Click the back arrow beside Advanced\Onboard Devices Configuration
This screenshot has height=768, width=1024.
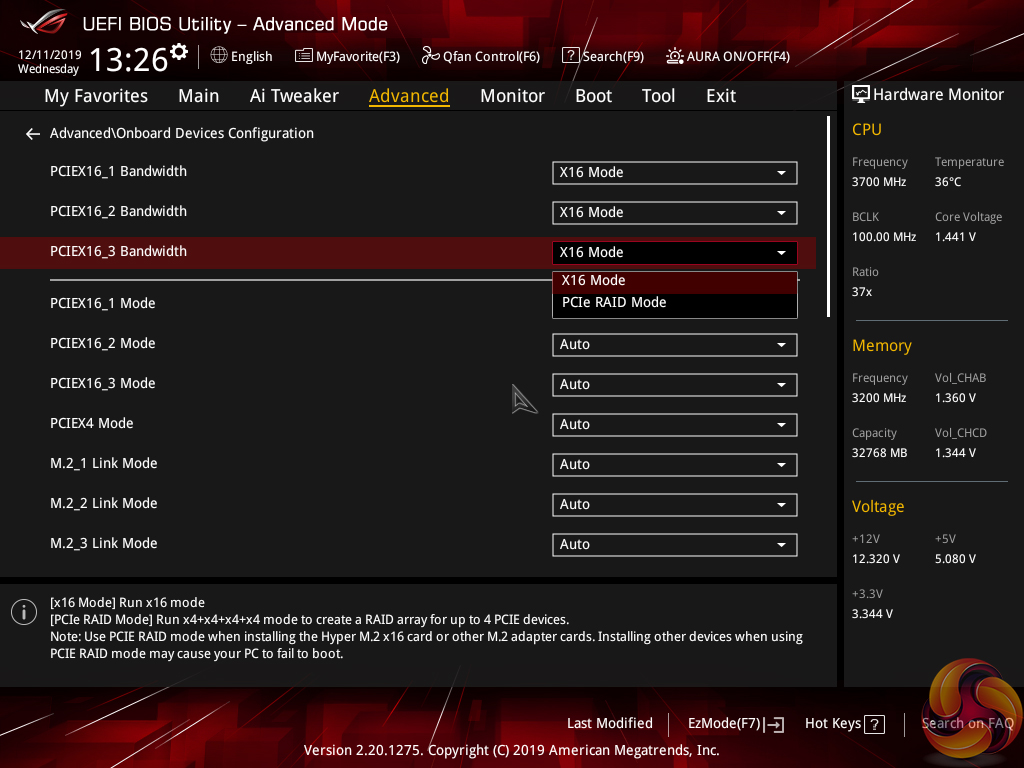[x=33, y=134]
